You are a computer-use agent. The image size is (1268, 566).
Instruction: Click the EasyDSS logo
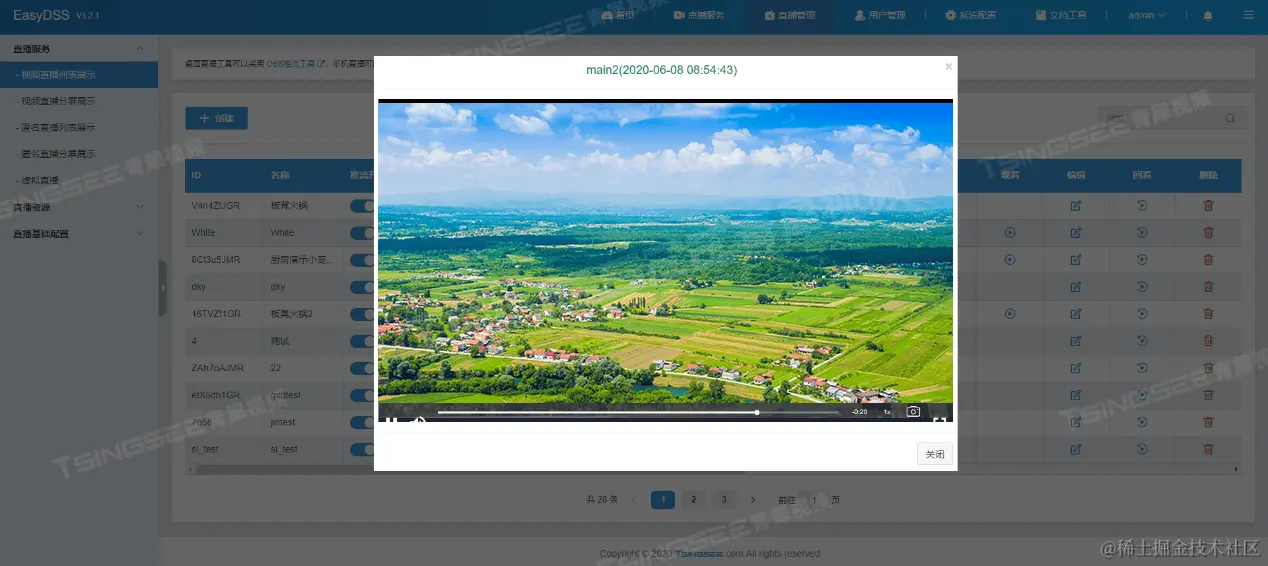43,15
